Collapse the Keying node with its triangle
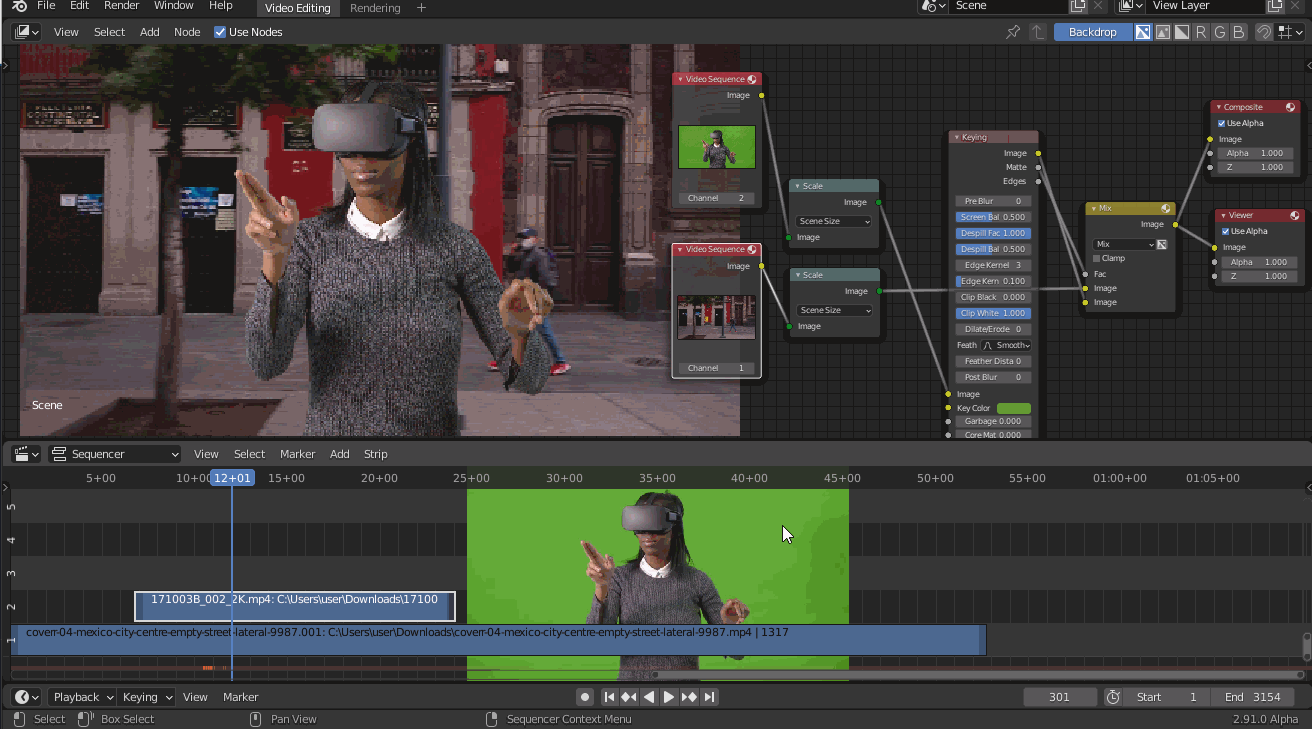Screen dimensions: 1312x729 pos(957,138)
